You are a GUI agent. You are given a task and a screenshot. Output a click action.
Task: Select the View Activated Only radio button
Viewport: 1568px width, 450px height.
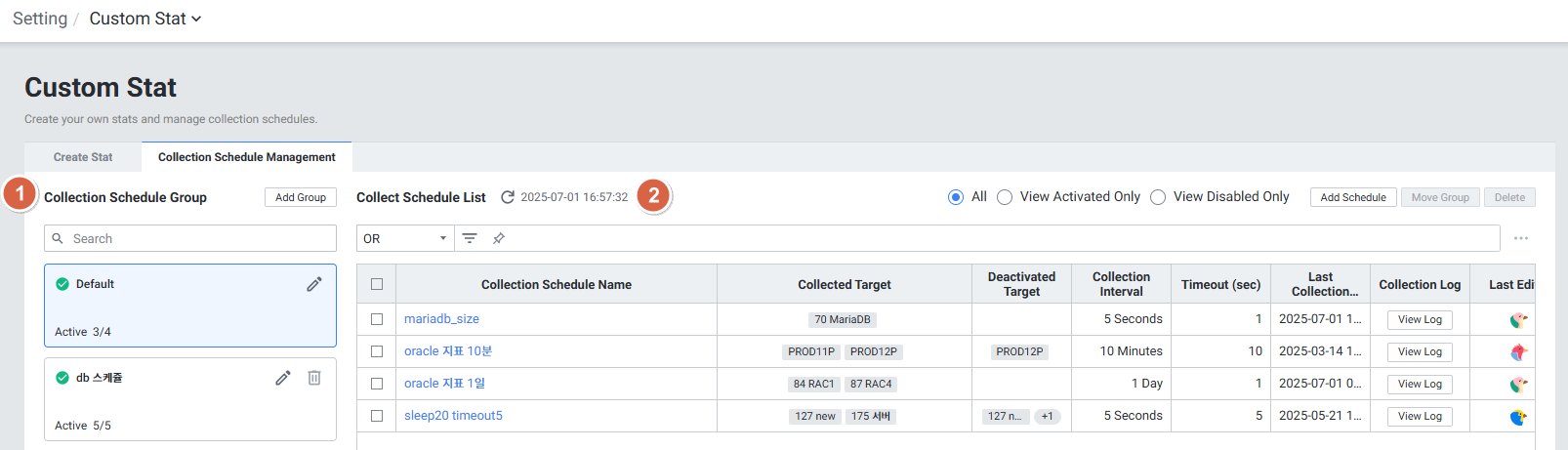1005,197
